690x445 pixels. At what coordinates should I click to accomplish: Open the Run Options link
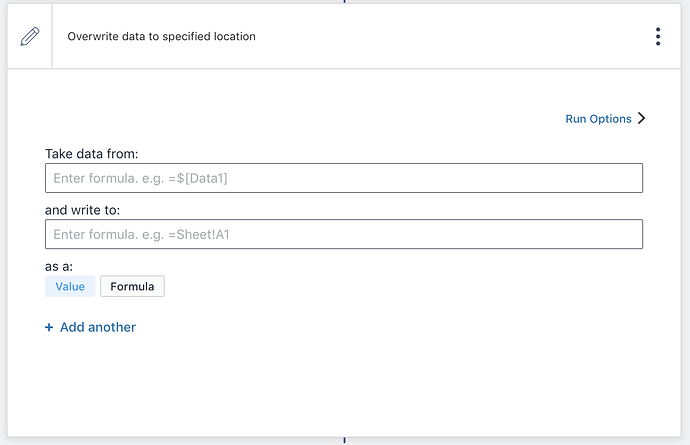coord(598,118)
